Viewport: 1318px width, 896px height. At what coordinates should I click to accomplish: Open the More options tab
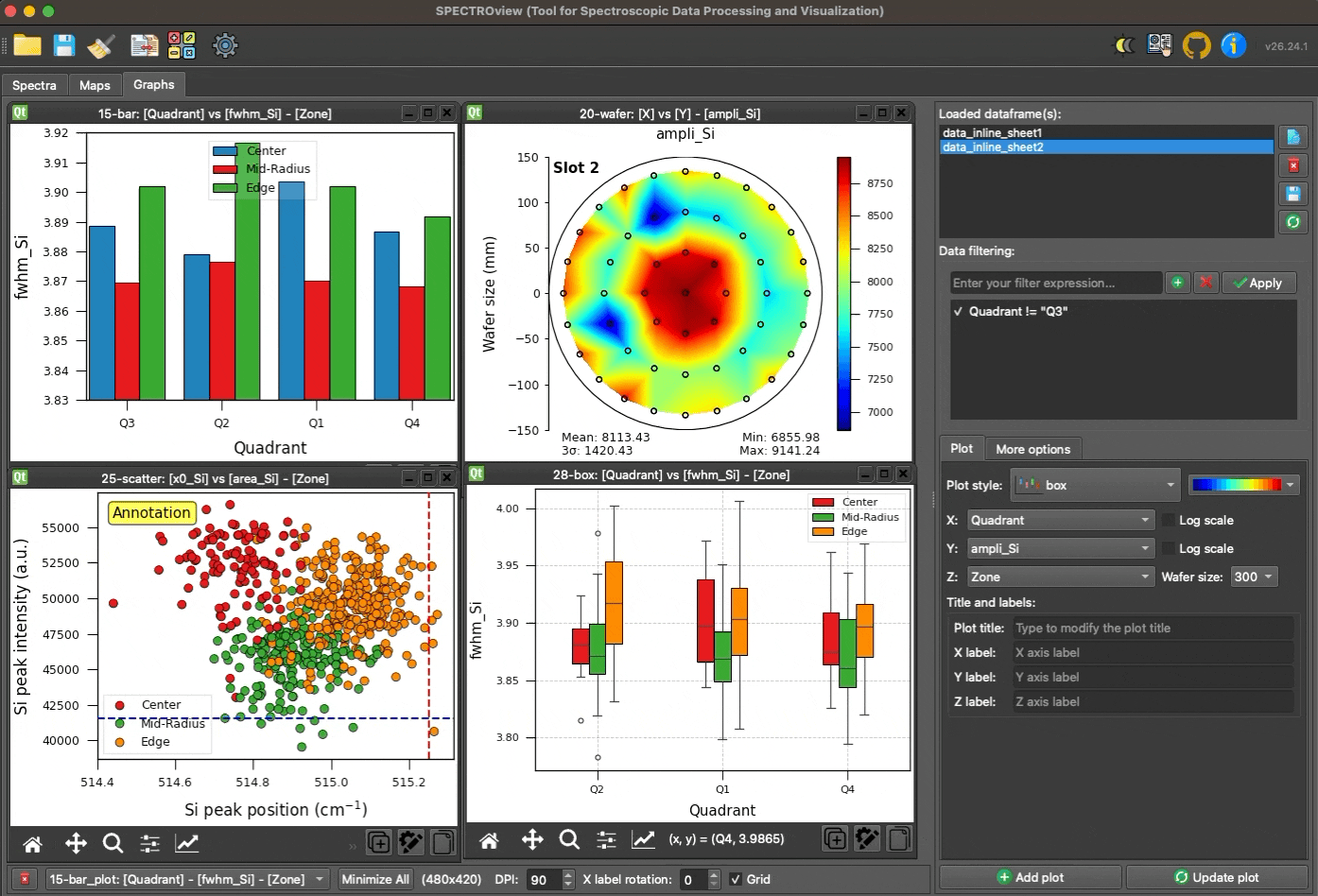[x=1033, y=449]
